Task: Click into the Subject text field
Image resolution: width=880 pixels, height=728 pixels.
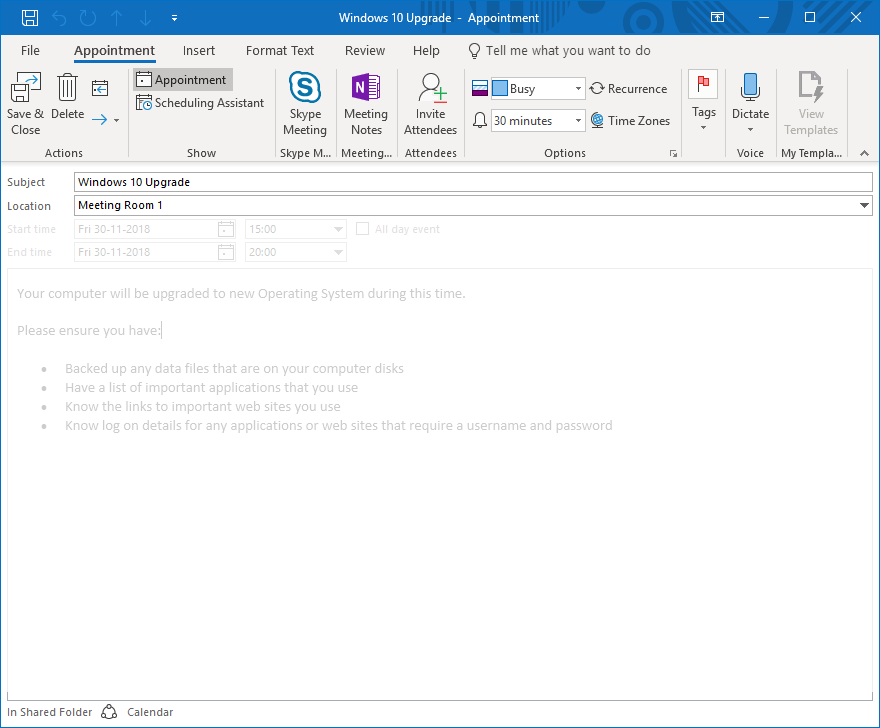Action: pyautogui.click(x=473, y=182)
